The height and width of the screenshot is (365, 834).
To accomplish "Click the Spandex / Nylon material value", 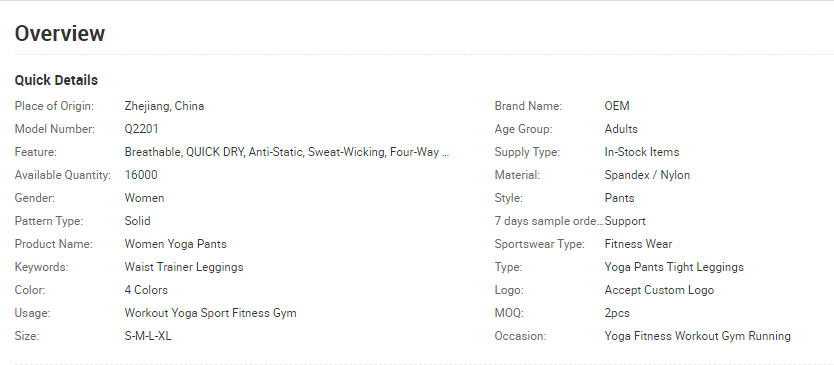I will pyautogui.click(x=647, y=175).
